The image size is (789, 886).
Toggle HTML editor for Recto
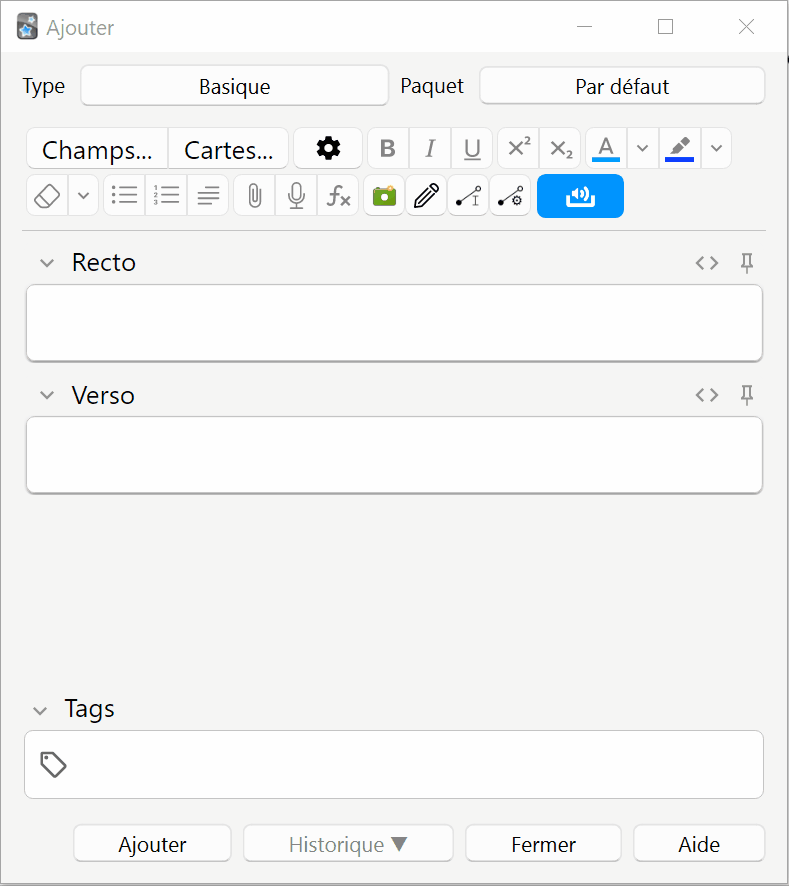click(x=707, y=263)
